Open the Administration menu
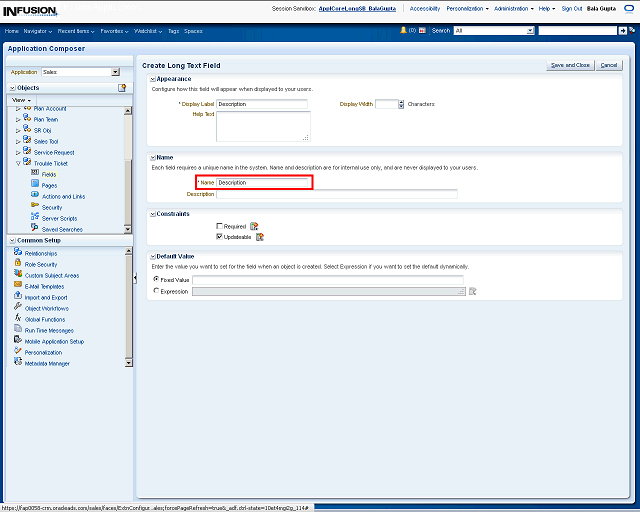The width and height of the screenshot is (640, 512). point(513,8)
